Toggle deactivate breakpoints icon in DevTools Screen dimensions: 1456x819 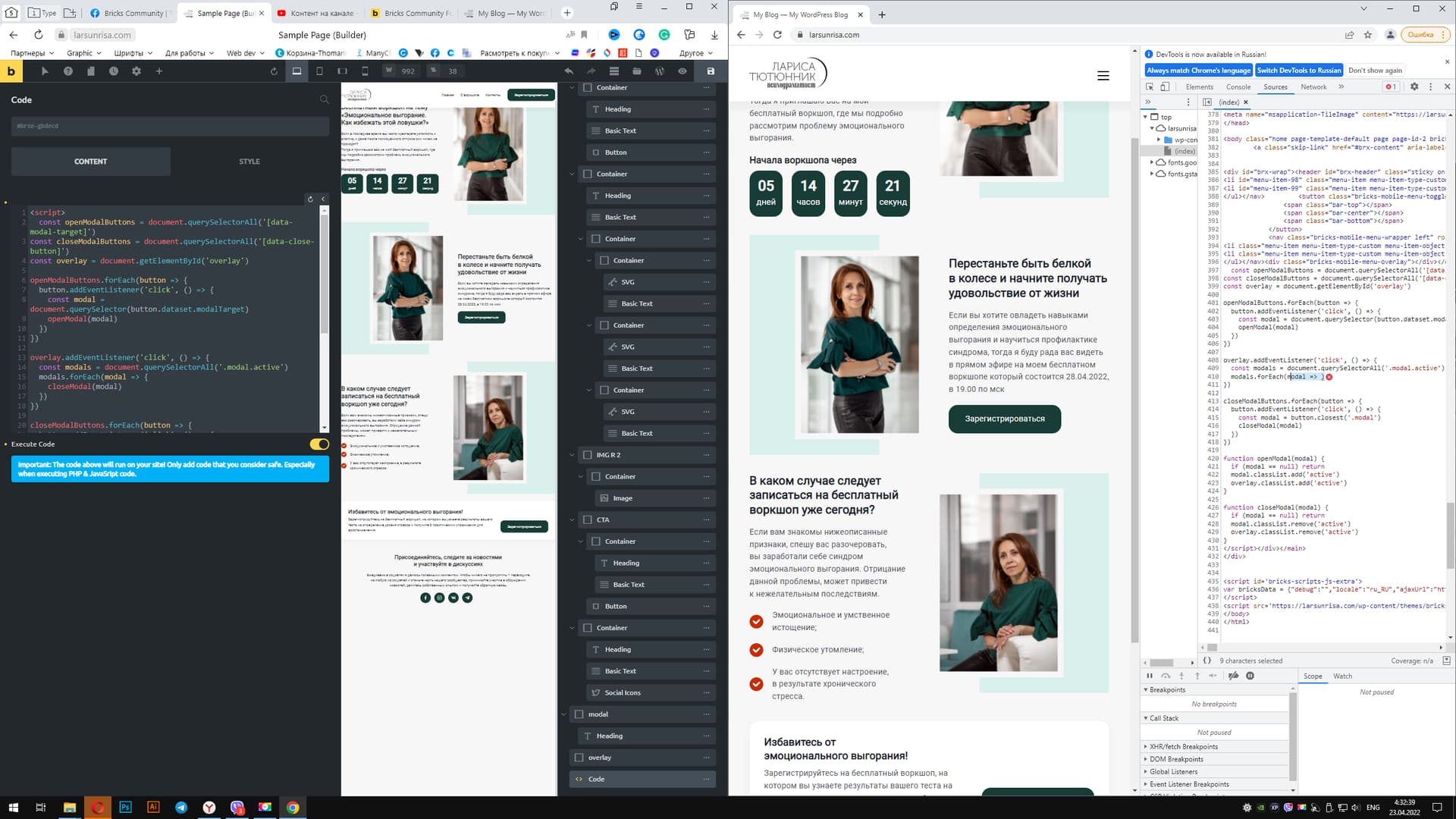(x=1234, y=676)
